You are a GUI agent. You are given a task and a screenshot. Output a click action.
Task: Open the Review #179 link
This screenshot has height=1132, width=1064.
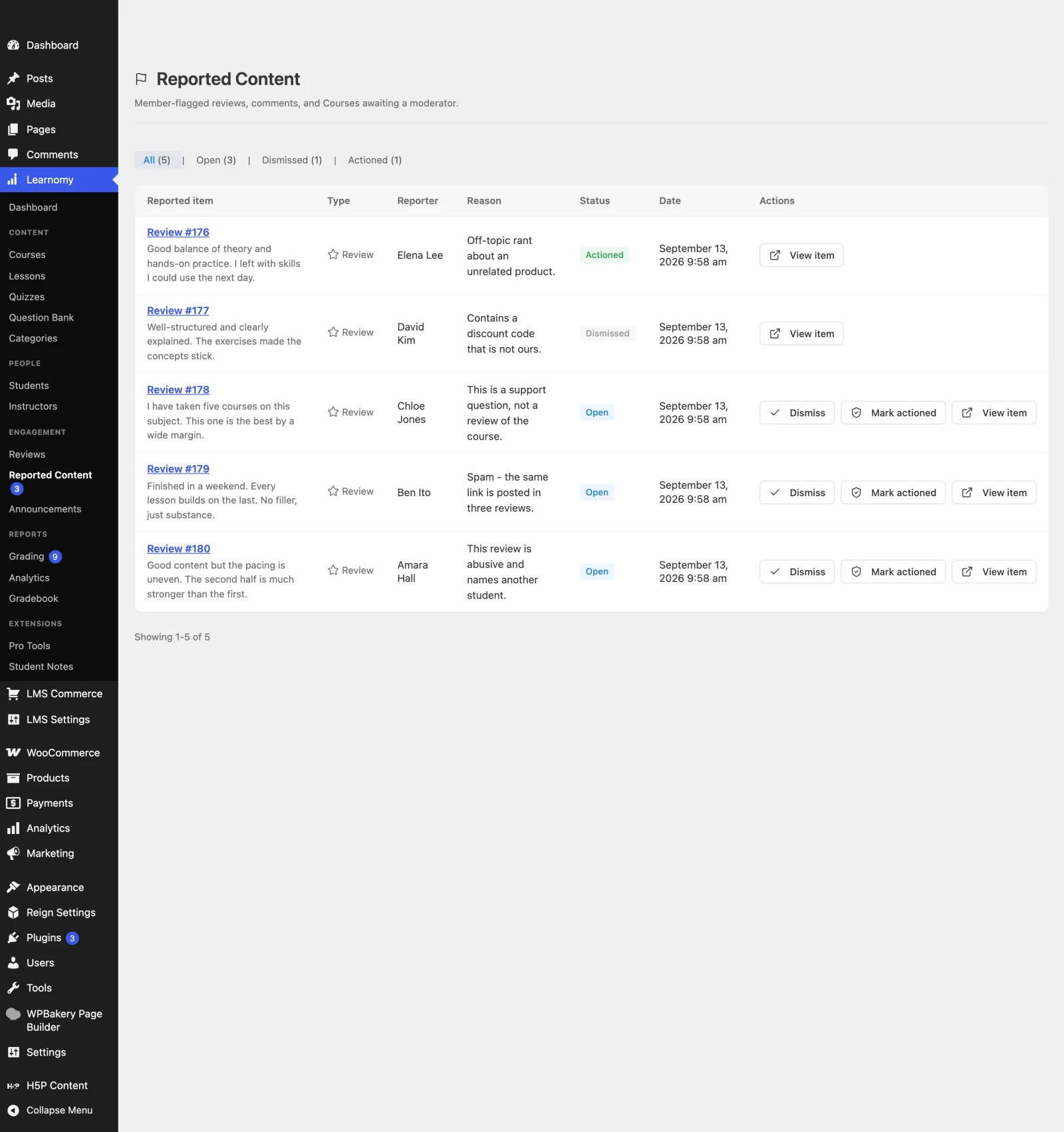pos(178,469)
